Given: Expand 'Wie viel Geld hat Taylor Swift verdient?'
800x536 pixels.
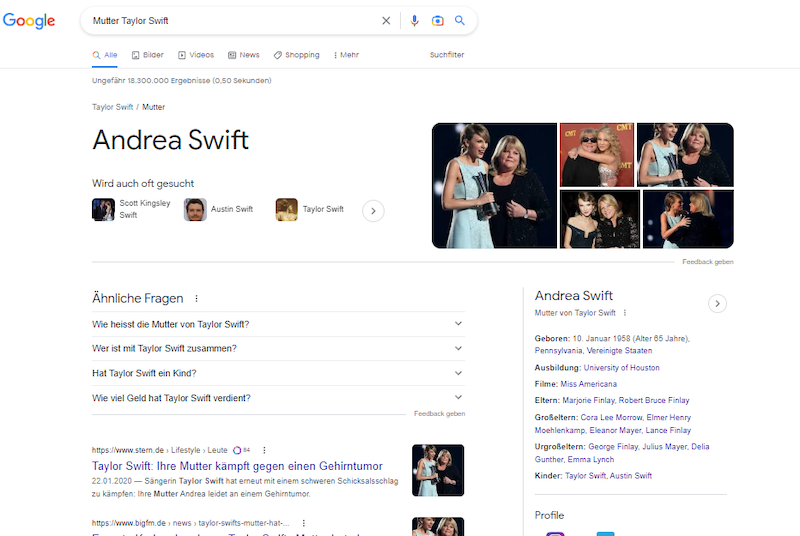Looking at the screenshot, I should 279,398.
